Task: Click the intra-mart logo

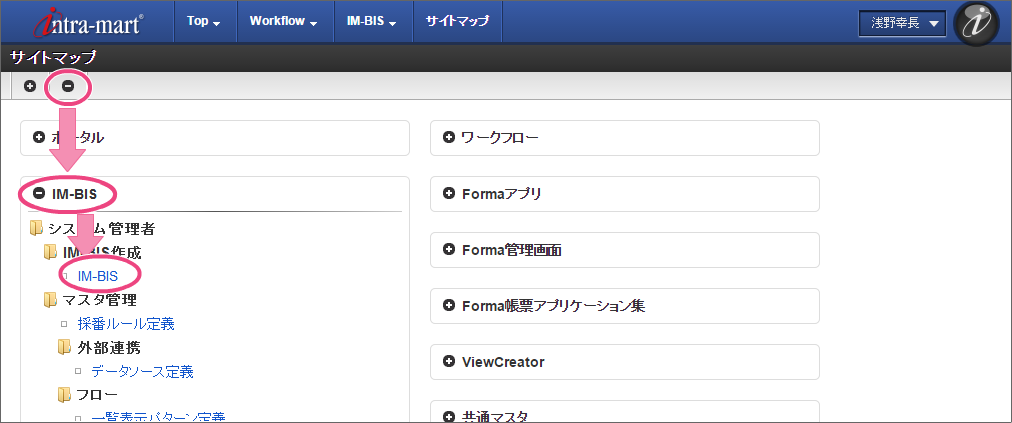Action: [87, 22]
